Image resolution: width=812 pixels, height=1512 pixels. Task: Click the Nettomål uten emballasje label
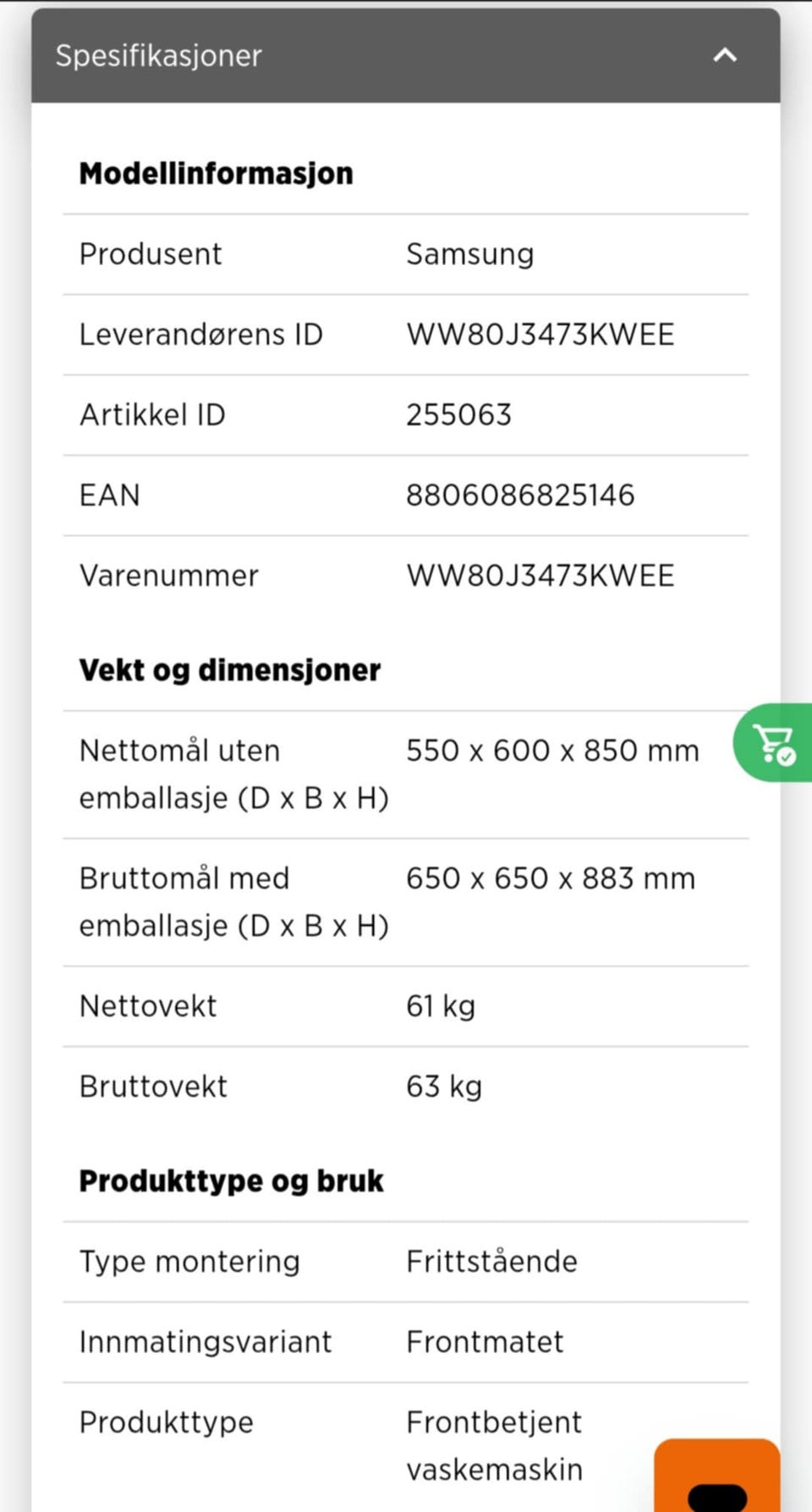(x=234, y=775)
